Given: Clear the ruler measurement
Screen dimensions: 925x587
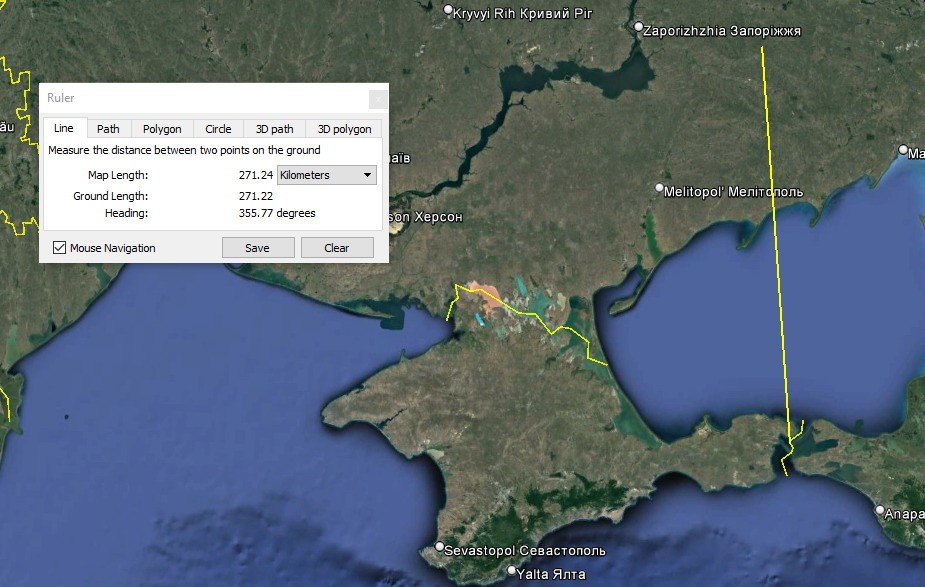Looking at the screenshot, I should click(337, 248).
